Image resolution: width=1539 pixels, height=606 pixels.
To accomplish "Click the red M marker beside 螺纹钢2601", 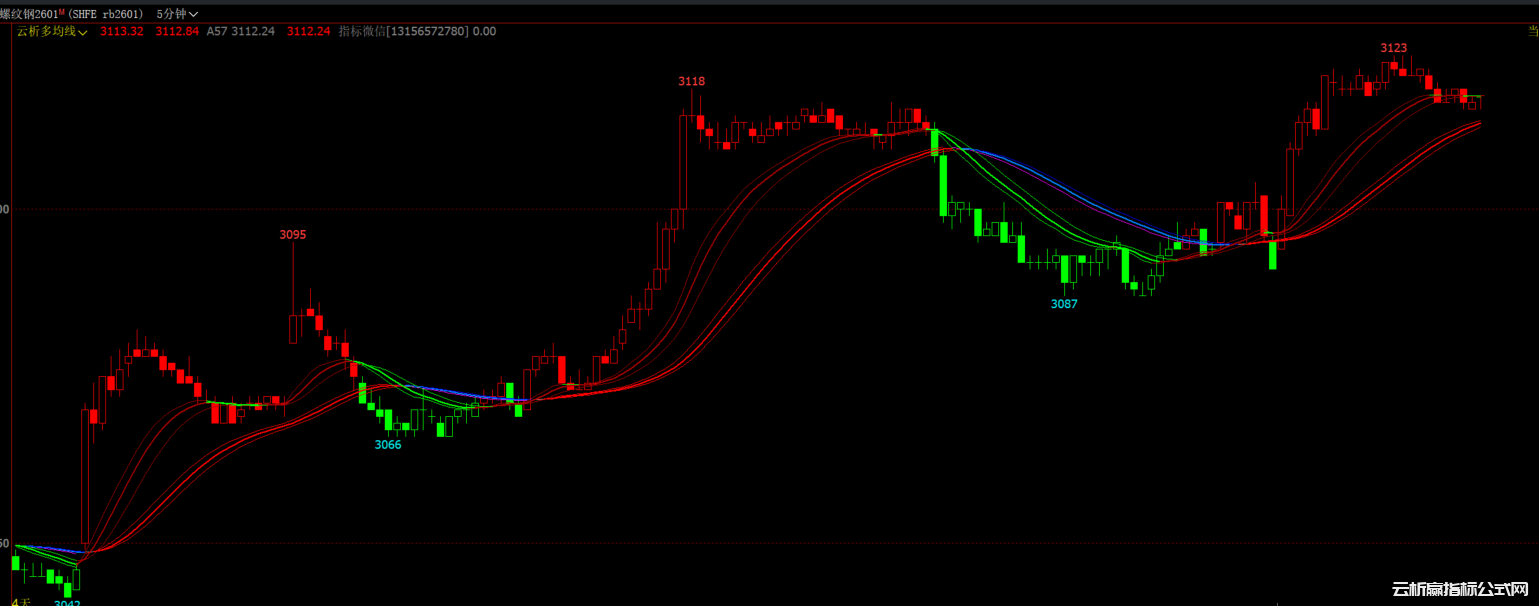I will 62,11.
